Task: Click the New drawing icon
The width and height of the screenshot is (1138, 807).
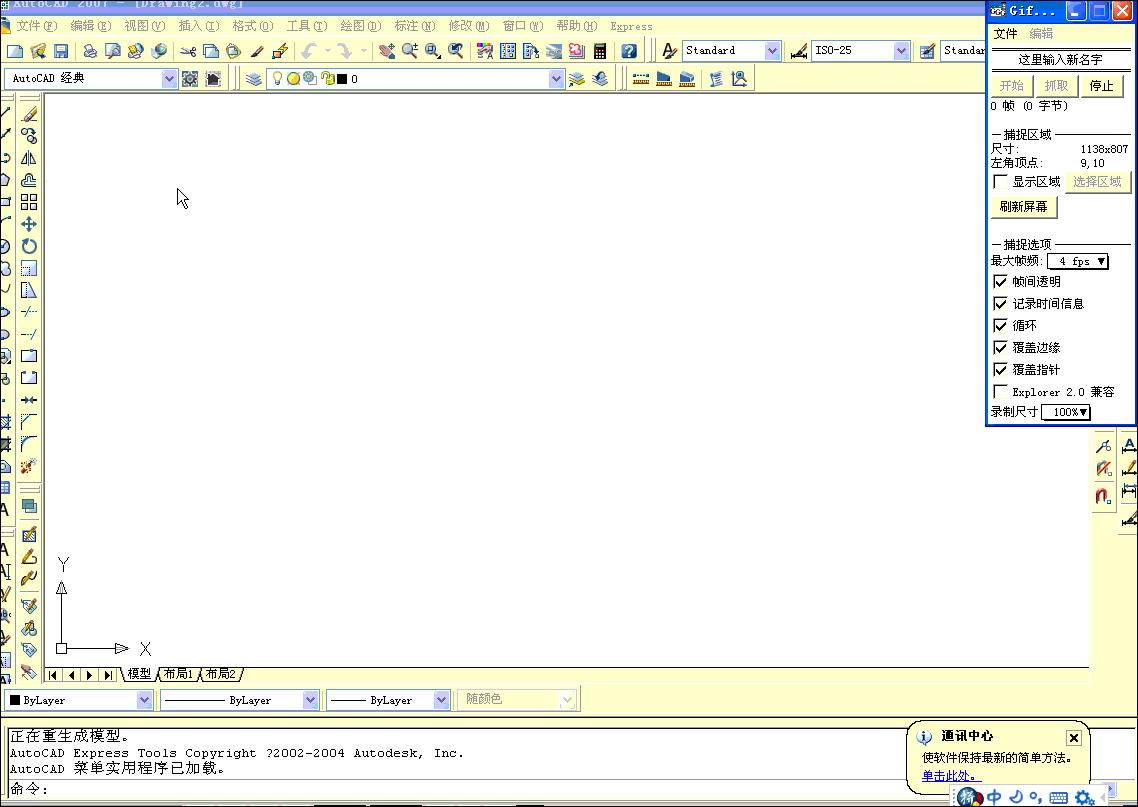Action: (x=15, y=51)
